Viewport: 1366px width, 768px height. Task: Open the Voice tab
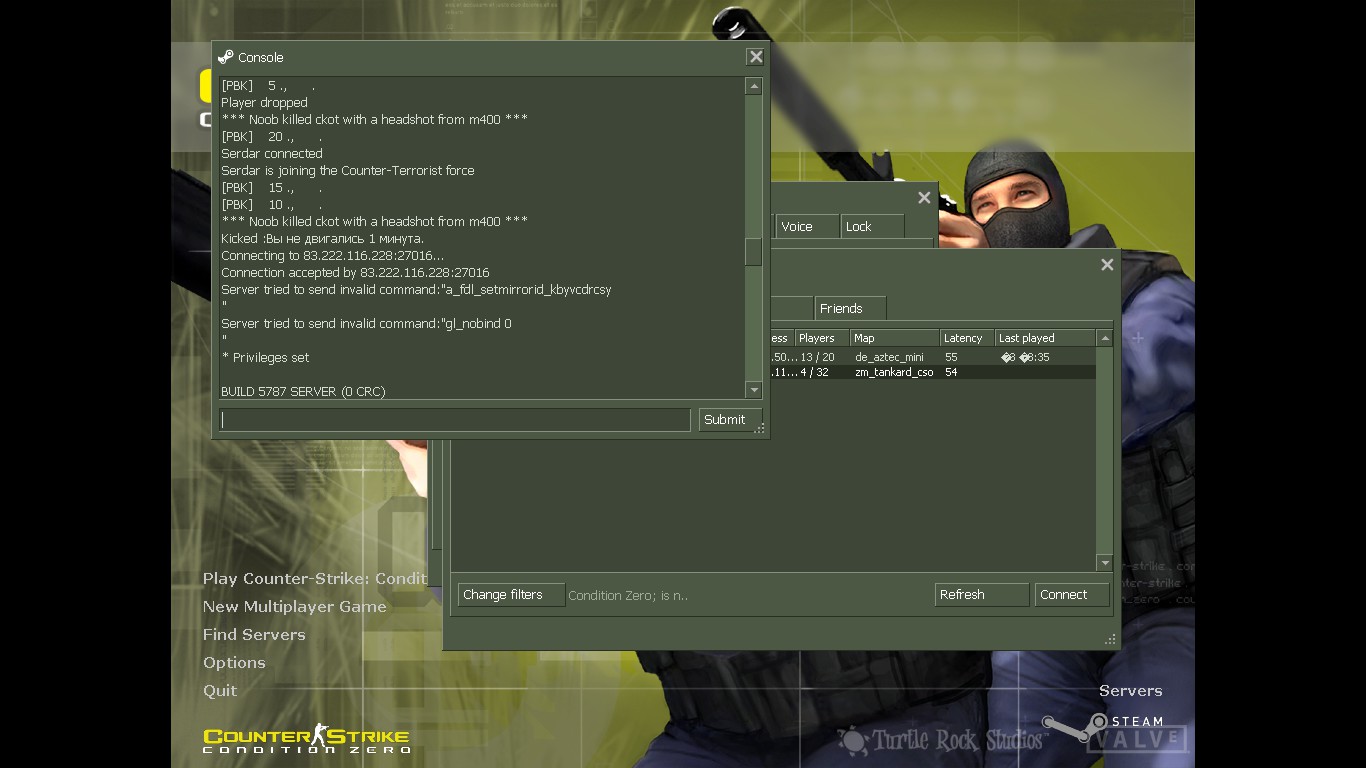click(807, 227)
